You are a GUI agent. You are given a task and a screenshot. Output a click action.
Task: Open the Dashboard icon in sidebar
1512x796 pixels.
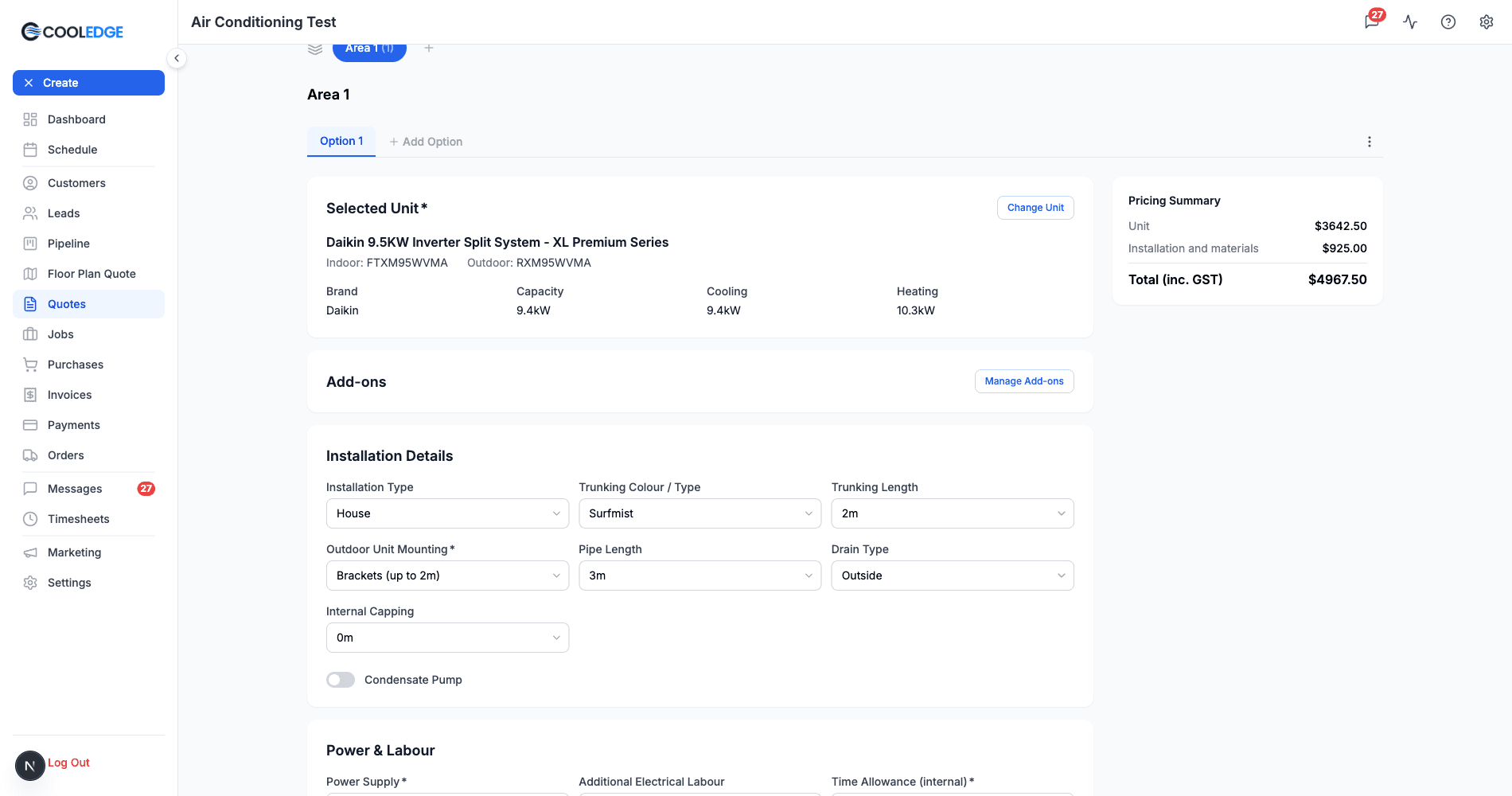pos(30,119)
